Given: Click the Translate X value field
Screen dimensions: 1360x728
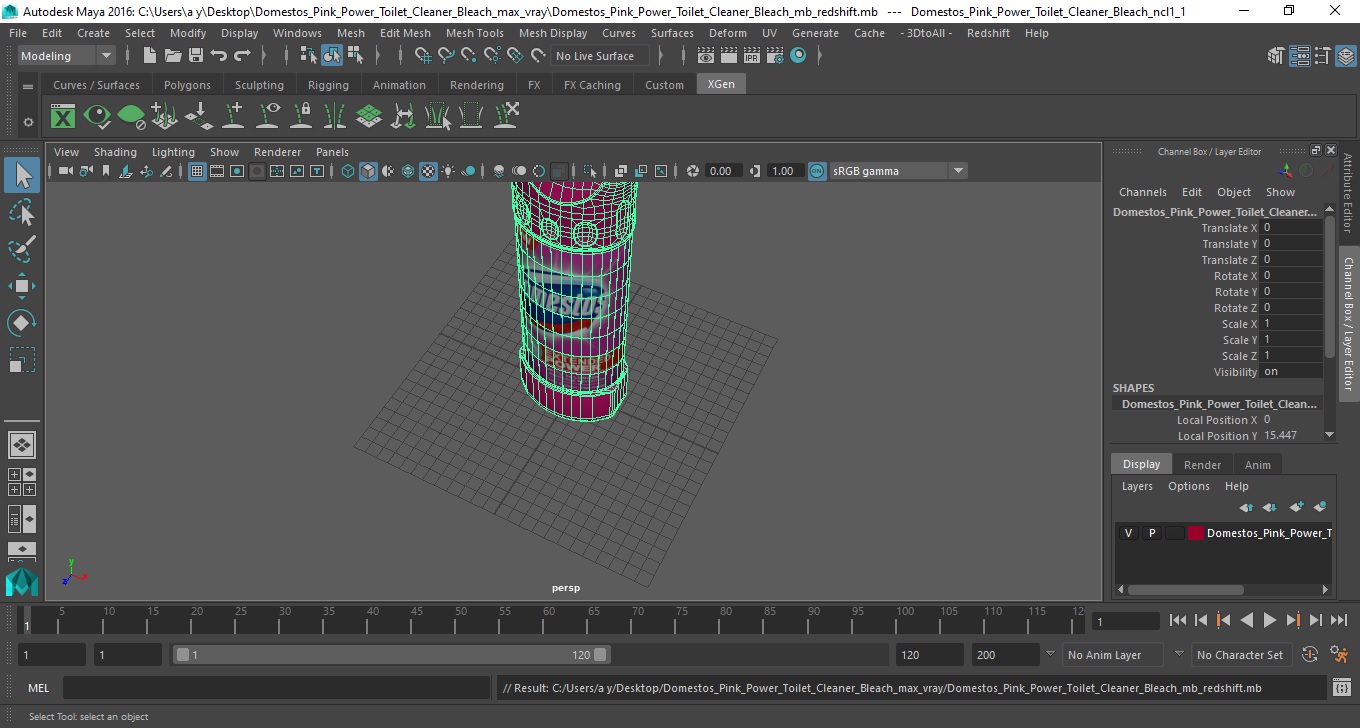Looking at the screenshot, I should pyautogui.click(x=1291, y=228).
